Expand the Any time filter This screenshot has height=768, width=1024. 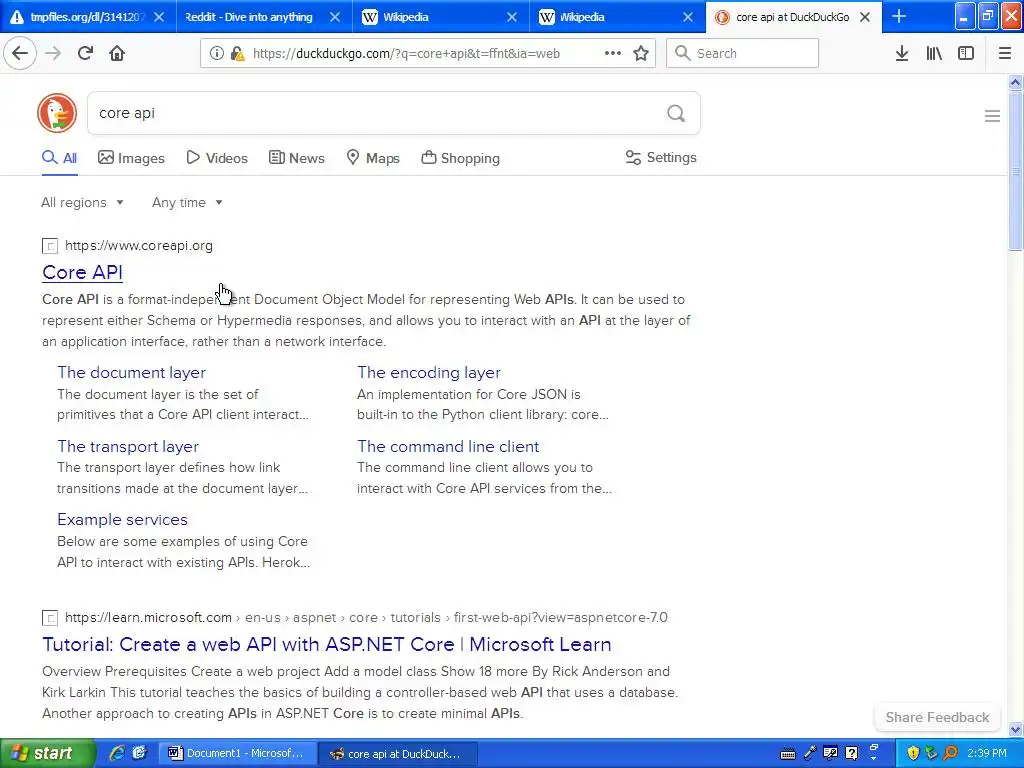coord(187,202)
